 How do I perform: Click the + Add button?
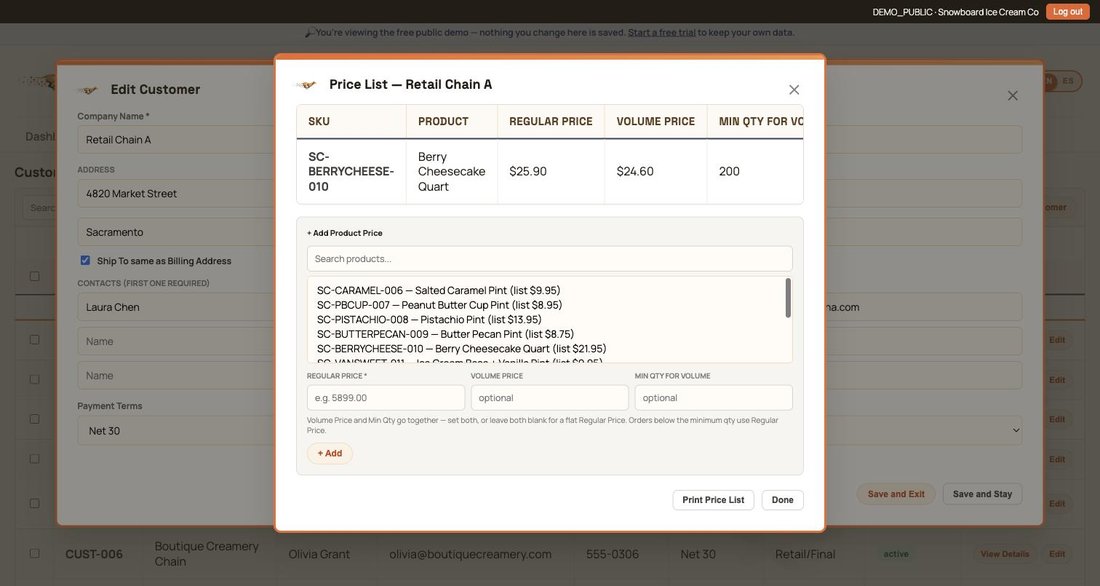tap(330, 453)
